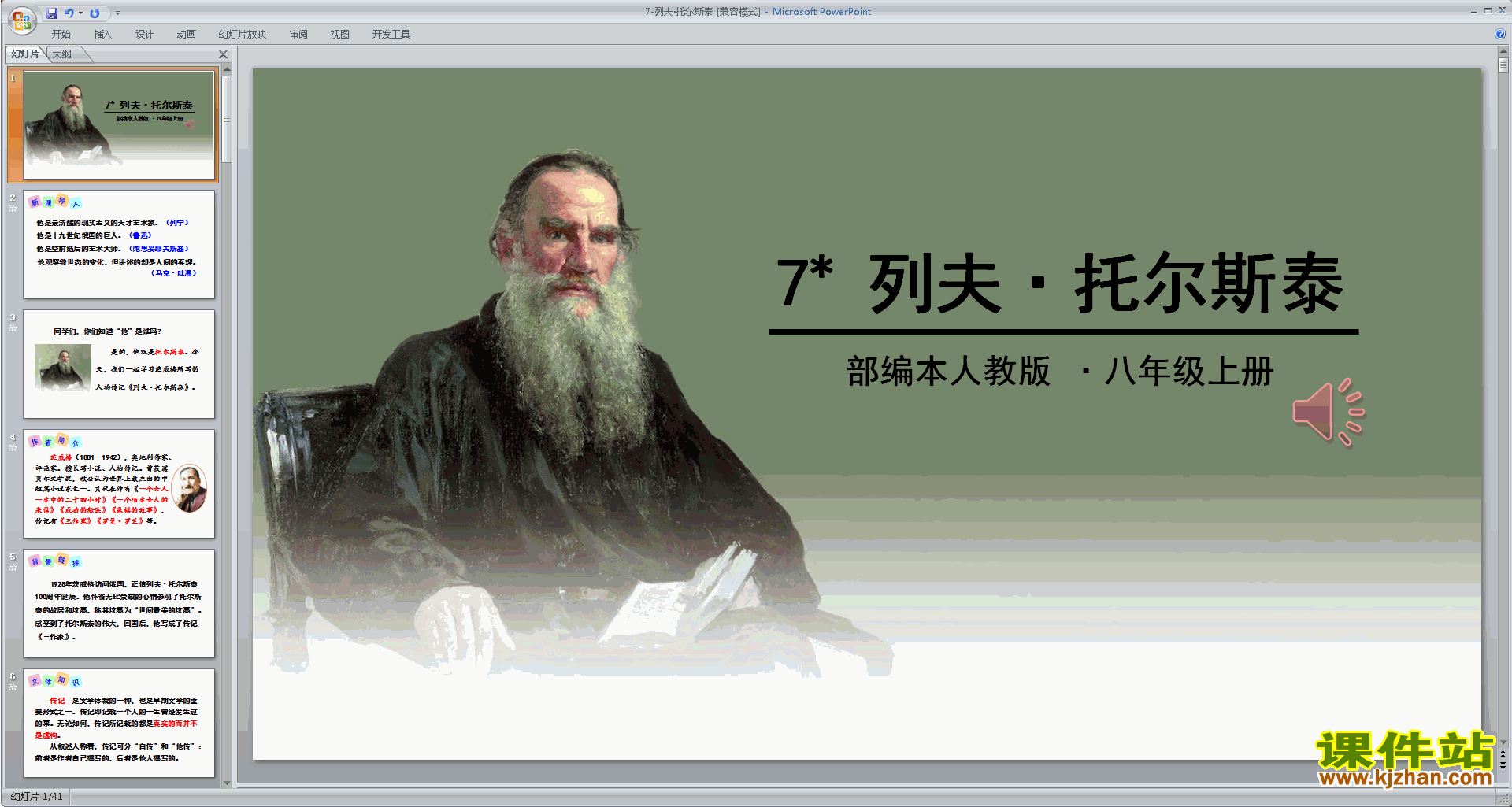Open the 幻灯片放映 ribbon tab
1512x807 pixels.
point(242,35)
